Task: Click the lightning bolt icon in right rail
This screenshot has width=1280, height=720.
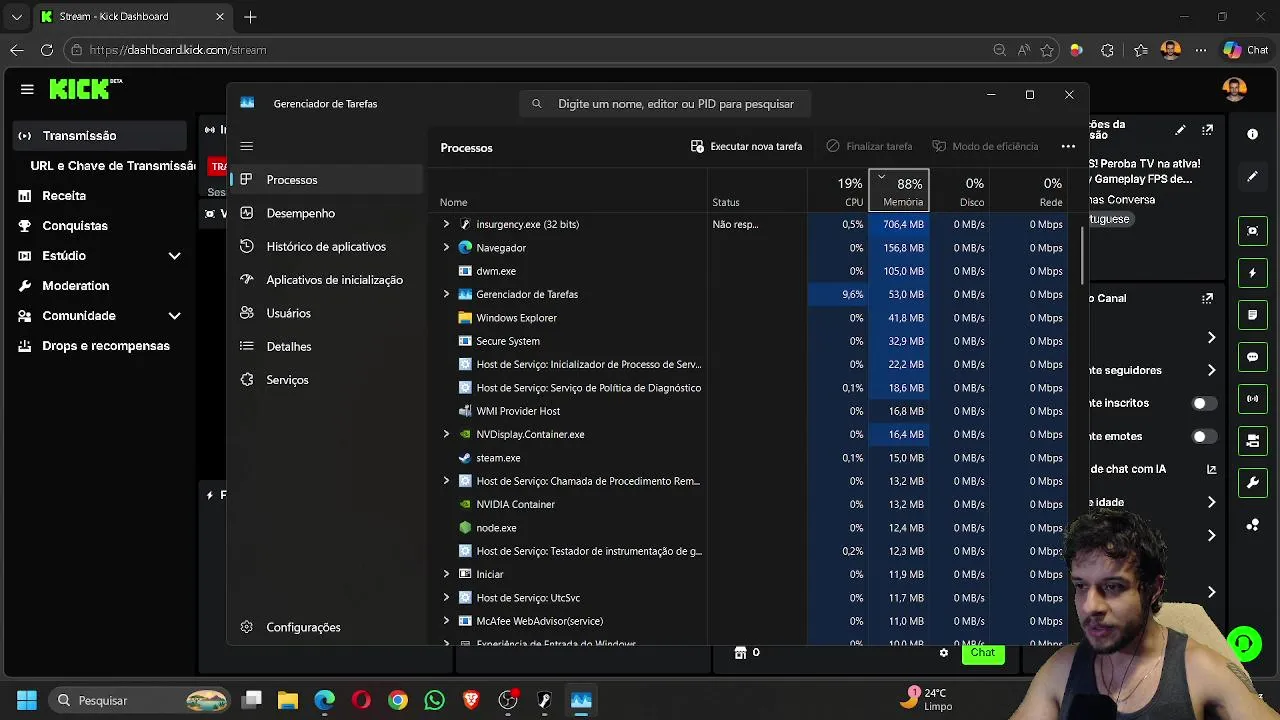Action: [x=1253, y=273]
